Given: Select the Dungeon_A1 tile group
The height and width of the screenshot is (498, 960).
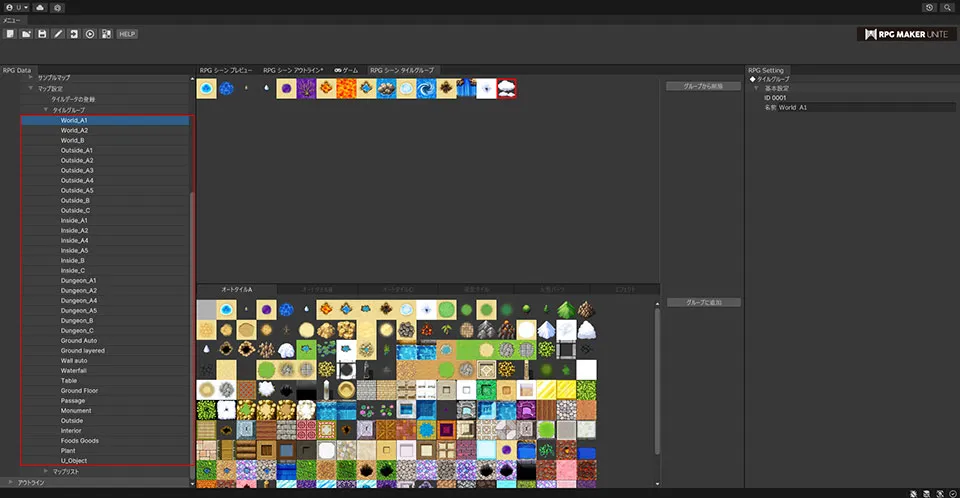Looking at the screenshot, I should pos(78,280).
